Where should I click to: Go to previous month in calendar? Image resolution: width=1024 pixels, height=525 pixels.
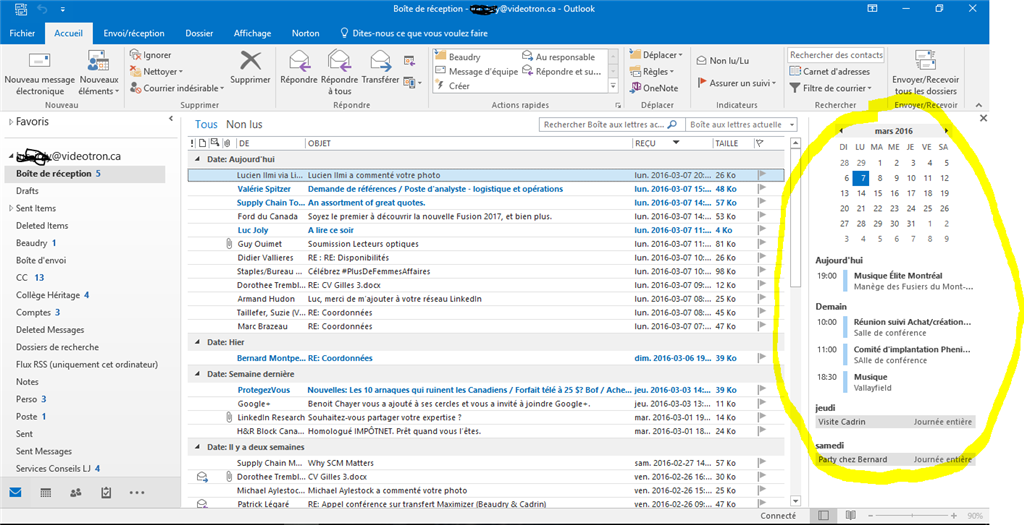tap(841, 131)
